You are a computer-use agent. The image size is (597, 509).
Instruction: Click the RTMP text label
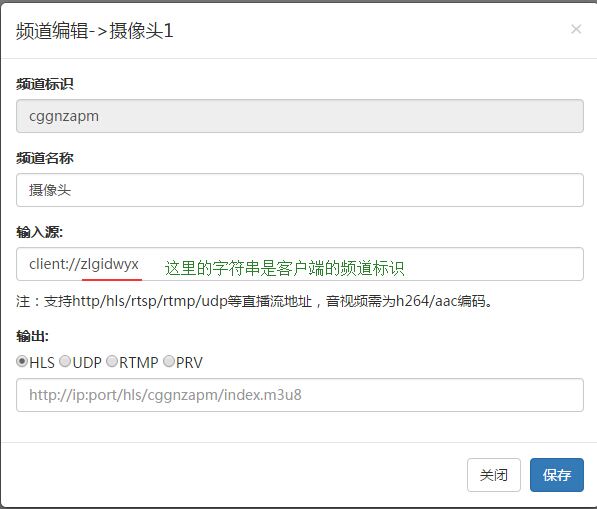(139, 362)
